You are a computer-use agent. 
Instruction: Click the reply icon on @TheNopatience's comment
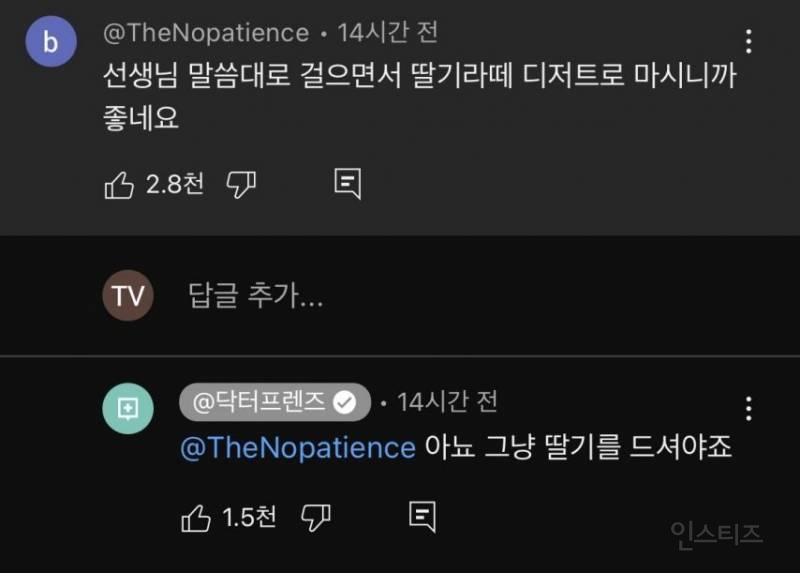click(347, 184)
